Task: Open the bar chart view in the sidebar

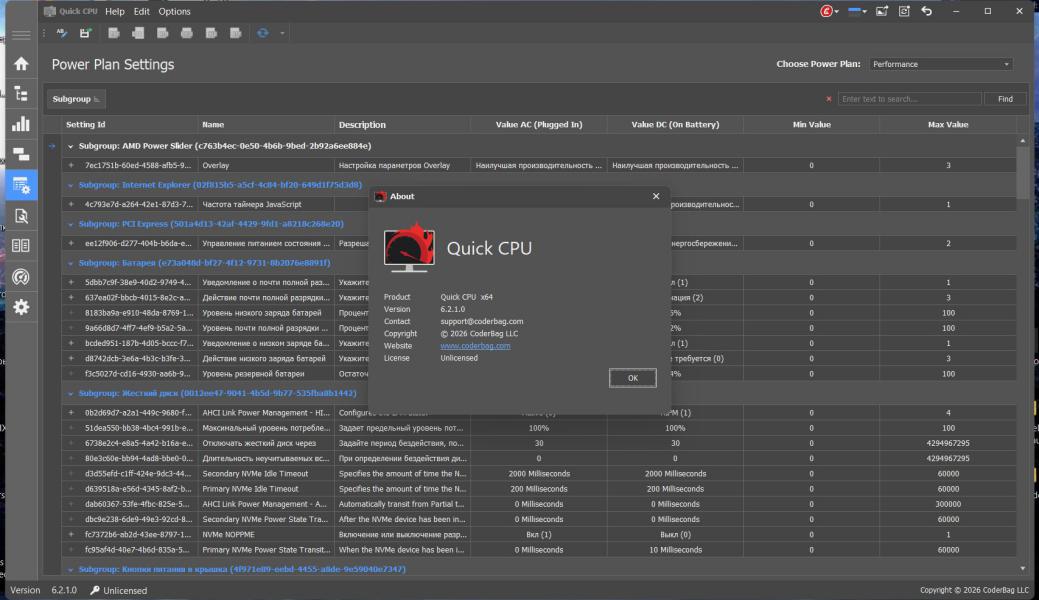Action: pyautogui.click(x=21, y=125)
